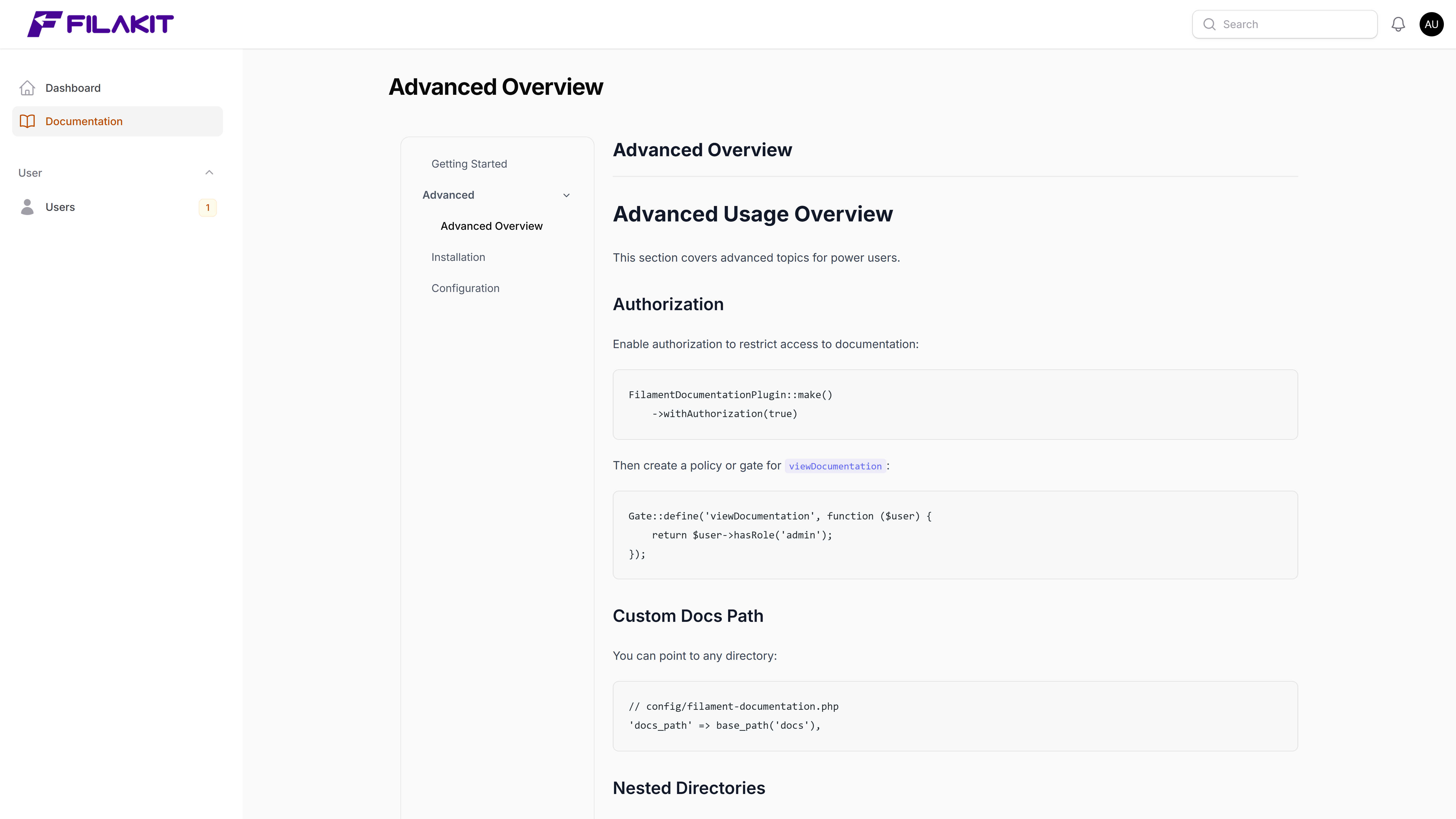Click the Gate::define code line

point(780,516)
